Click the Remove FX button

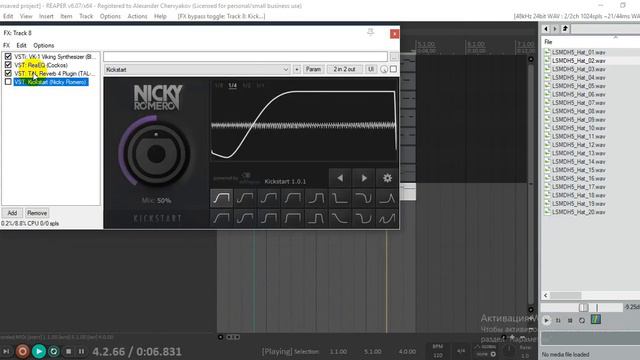tap(37, 213)
